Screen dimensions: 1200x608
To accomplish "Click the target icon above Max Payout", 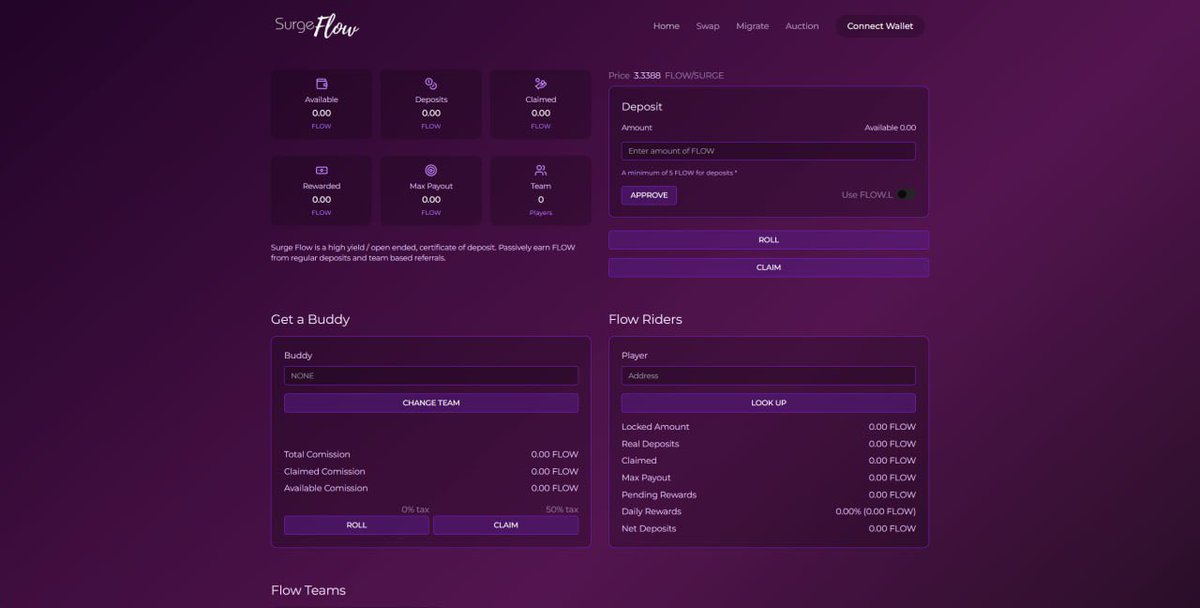I will (431, 171).
